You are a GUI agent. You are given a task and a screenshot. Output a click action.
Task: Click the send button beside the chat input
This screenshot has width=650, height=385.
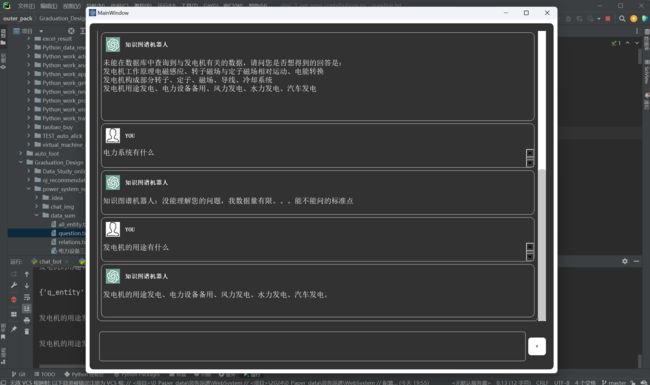537,346
